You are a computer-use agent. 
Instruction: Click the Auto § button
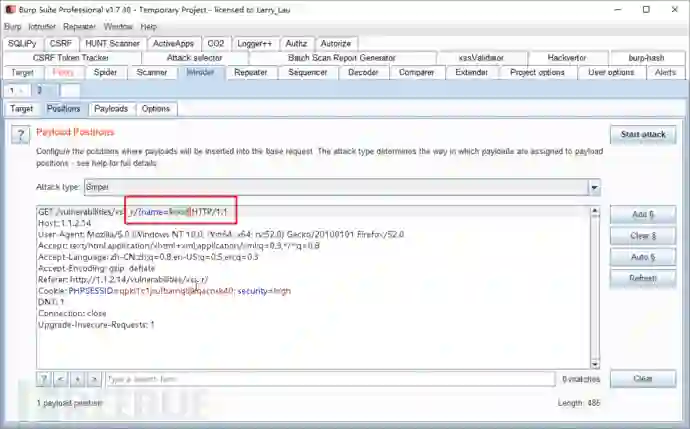[x=643, y=257]
